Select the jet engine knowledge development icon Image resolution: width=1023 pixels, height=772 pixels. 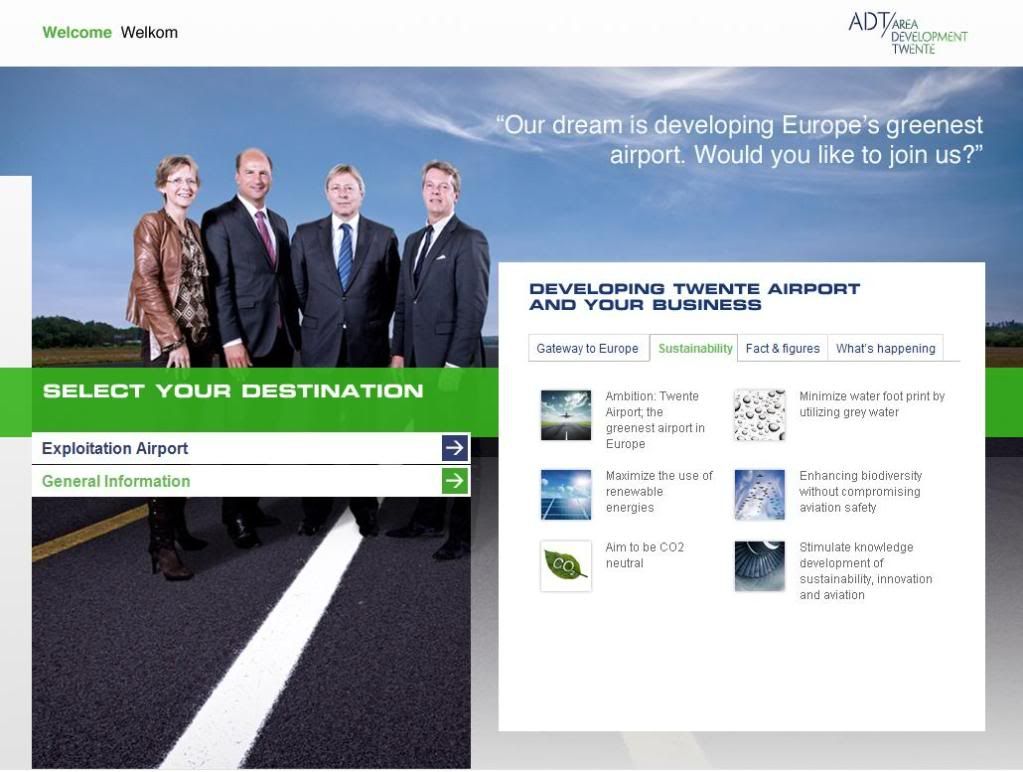[x=759, y=566]
